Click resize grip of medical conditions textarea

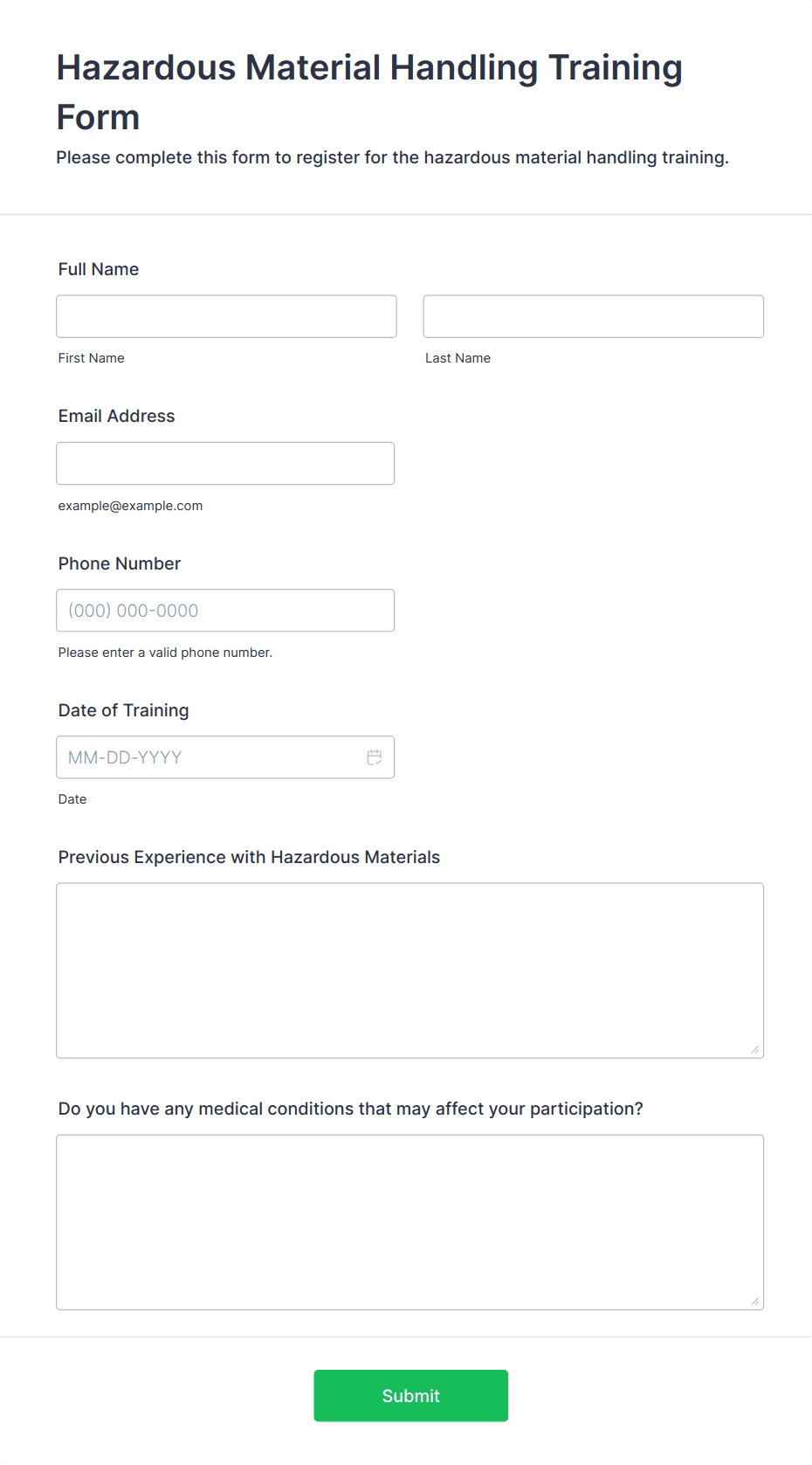[755, 1301]
